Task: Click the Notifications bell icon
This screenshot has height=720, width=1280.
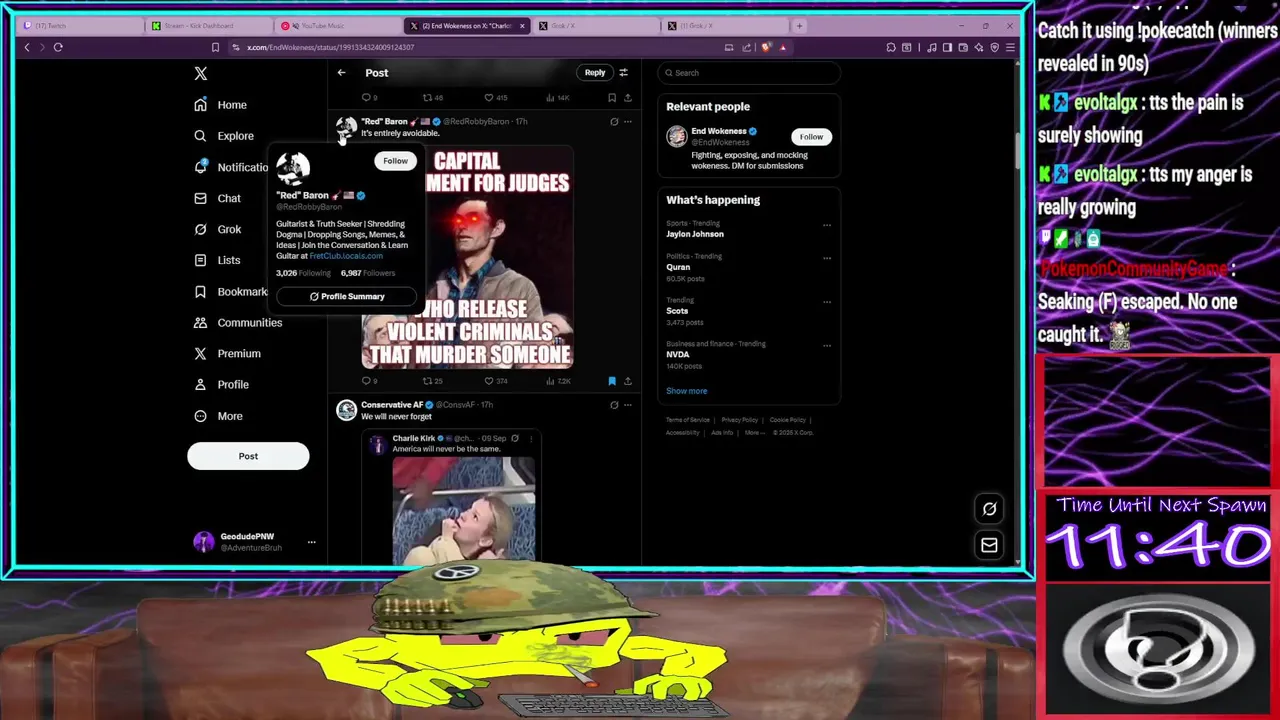Action: (x=201, y=167)
